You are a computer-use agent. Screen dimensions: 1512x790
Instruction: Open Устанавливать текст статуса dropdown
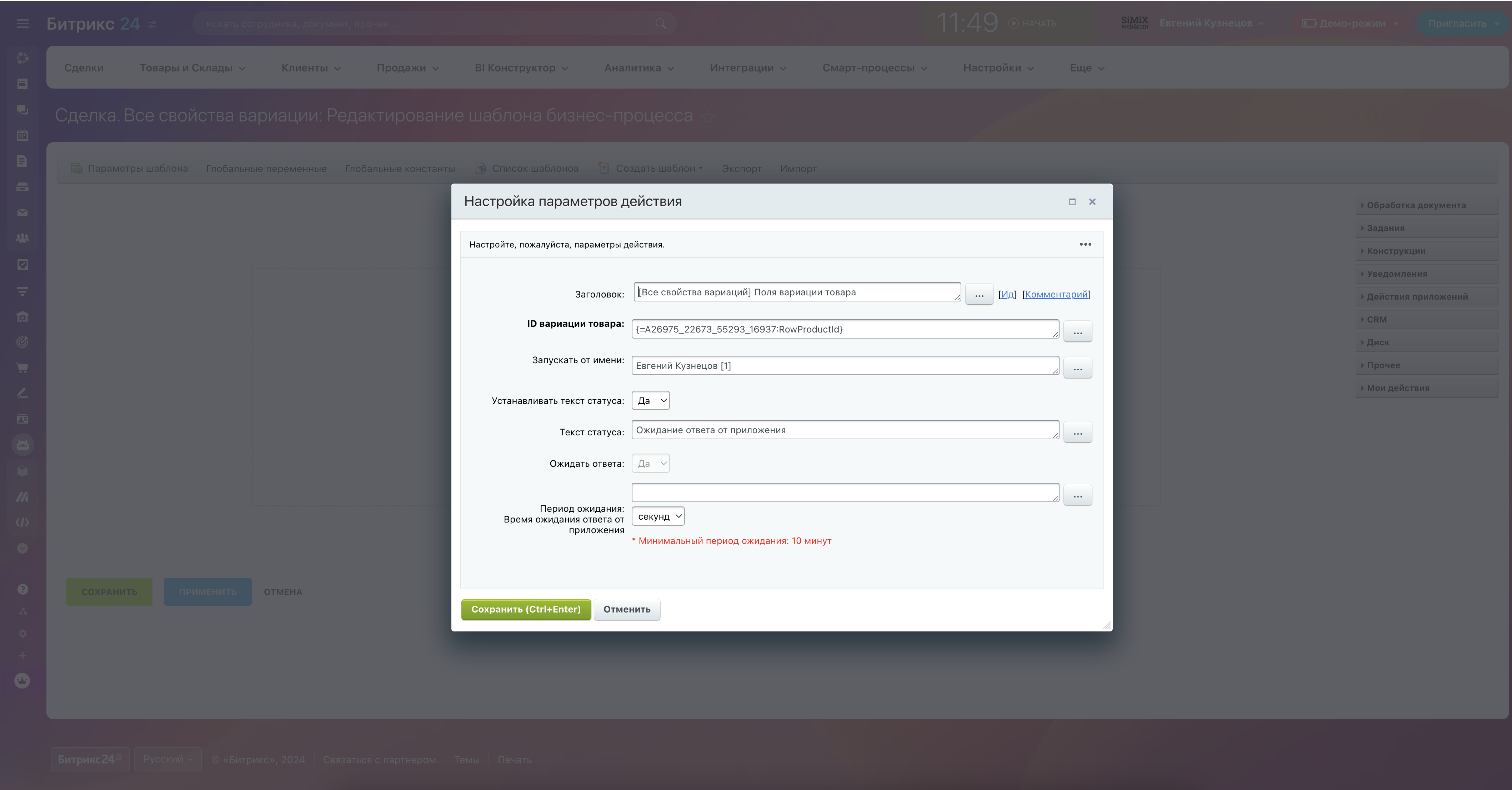tap(650, 401)
